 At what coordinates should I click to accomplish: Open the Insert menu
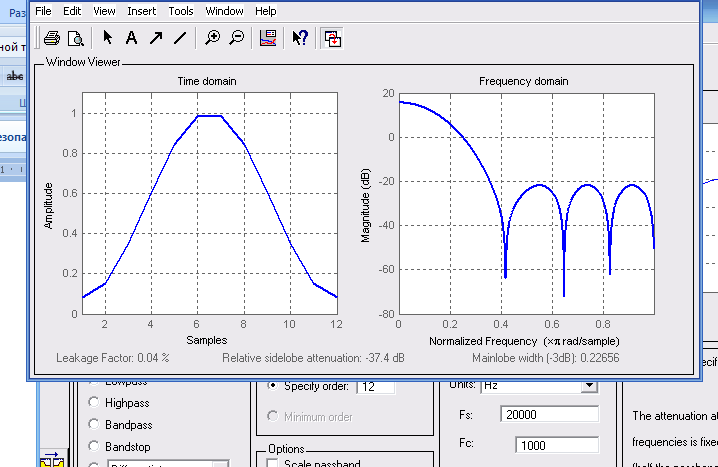(x=141, y=11)
